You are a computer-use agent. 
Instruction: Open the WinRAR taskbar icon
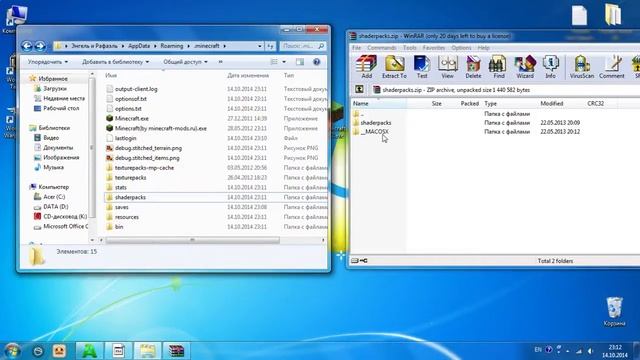pyautogui.click(x=176, y=351)
